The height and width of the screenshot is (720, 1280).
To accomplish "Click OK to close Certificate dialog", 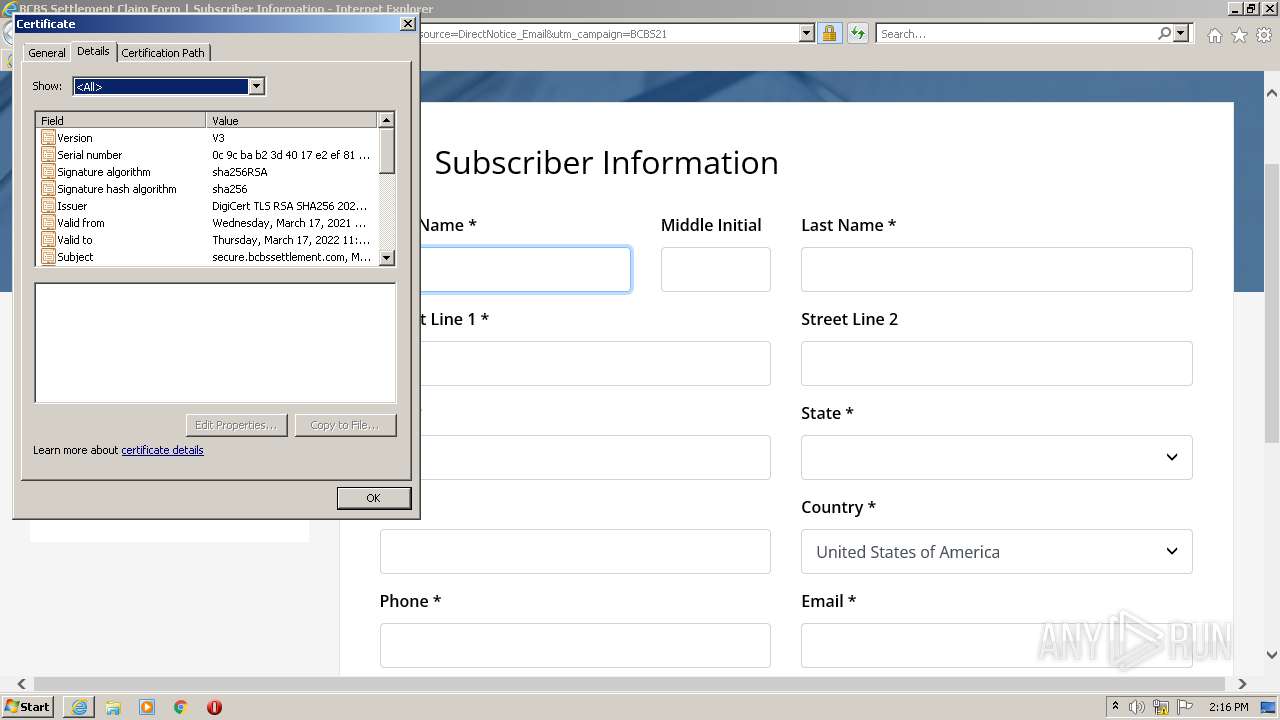I will click(x=373, y=498).
